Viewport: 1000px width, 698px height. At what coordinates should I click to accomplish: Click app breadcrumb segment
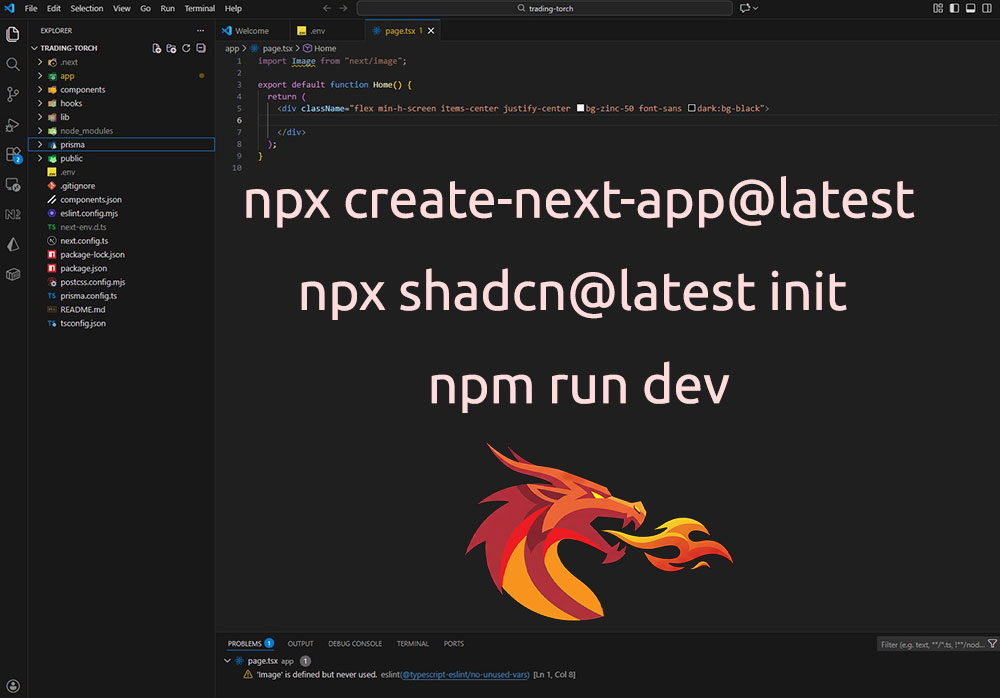click(232, 48)
